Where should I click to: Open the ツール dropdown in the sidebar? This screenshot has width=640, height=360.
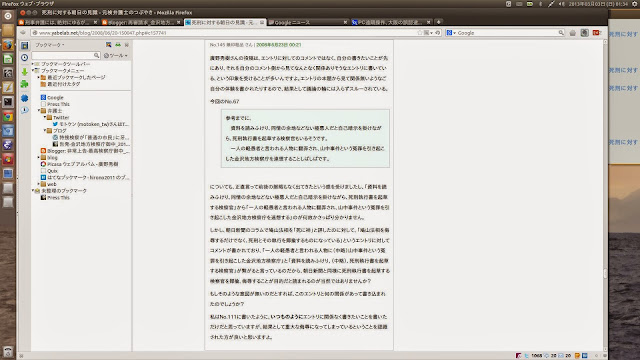click(116, 56)
